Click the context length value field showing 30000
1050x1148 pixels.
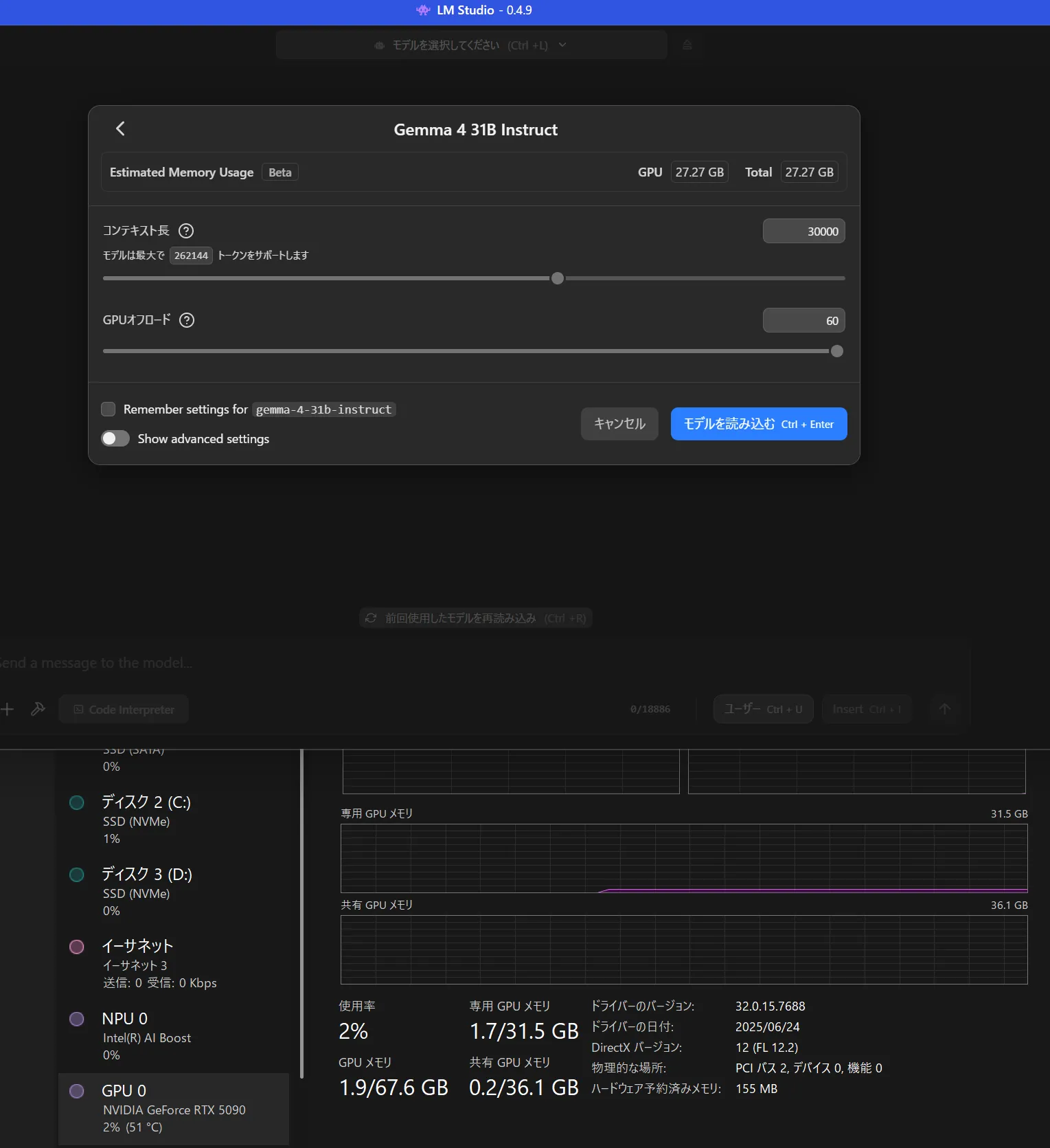(803, 232)
